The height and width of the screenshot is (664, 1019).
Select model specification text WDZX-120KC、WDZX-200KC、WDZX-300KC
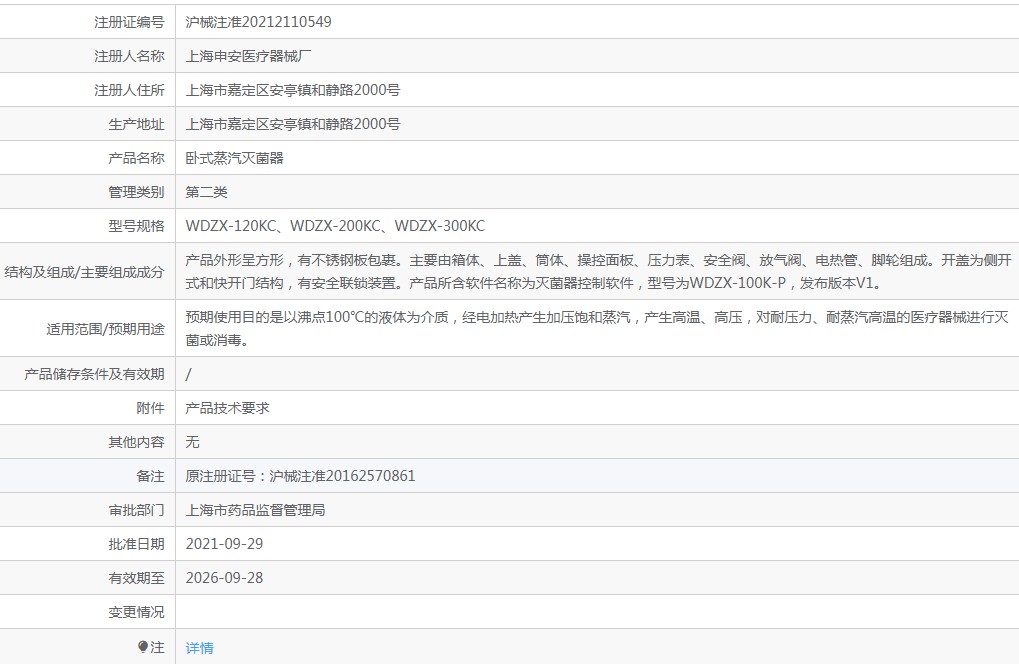[335, 226]
